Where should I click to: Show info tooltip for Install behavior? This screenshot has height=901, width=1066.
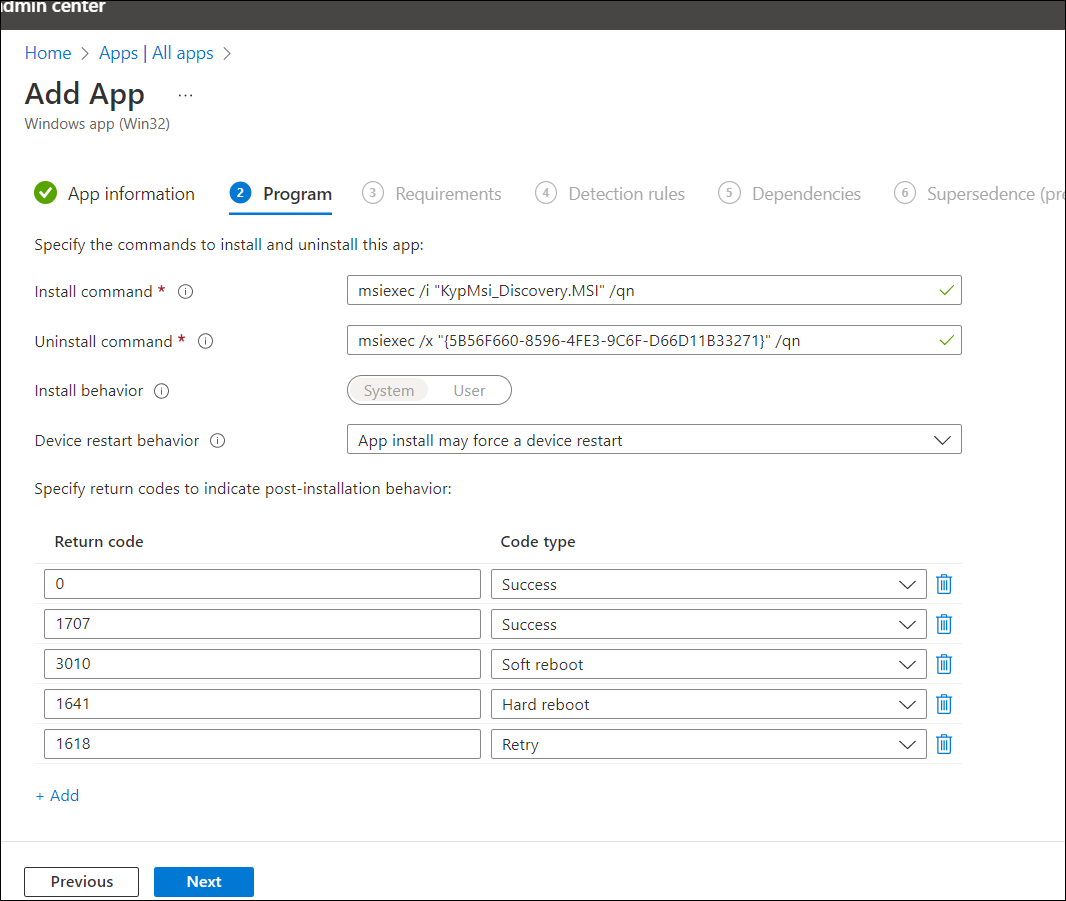coord(161,391)
